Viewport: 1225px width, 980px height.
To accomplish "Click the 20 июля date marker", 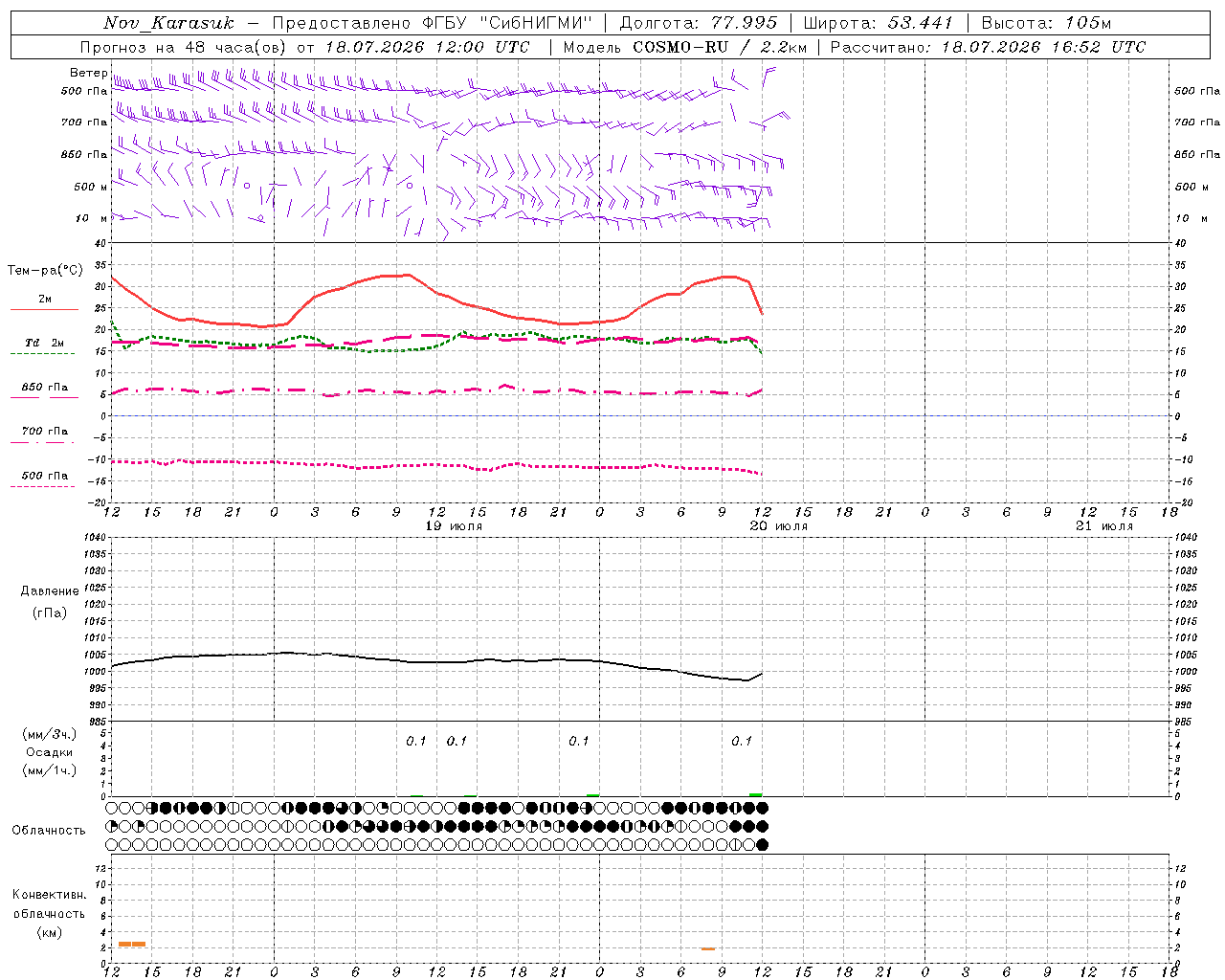I will (x=779, y=526).
